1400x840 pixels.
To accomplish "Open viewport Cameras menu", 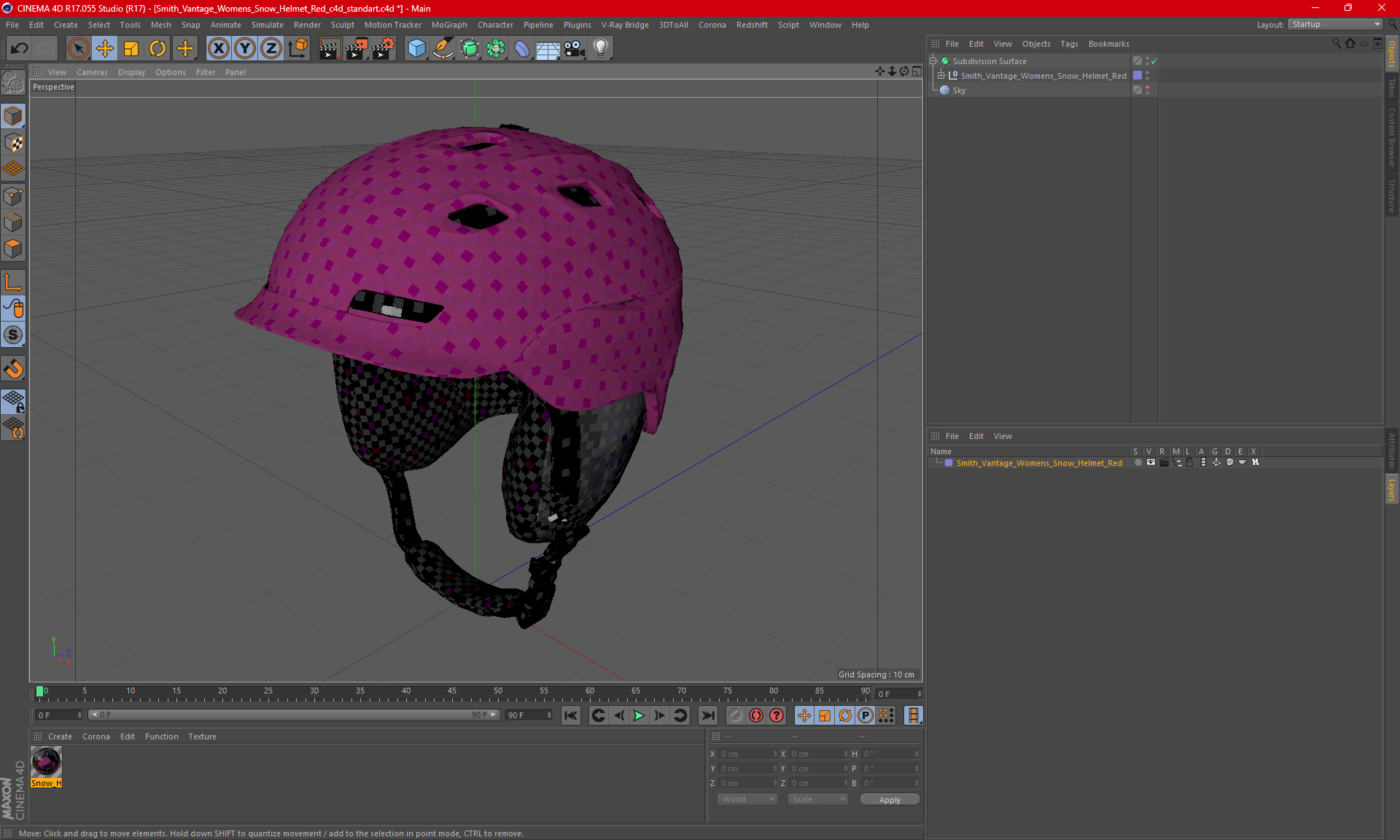I will tap(92, 72).
